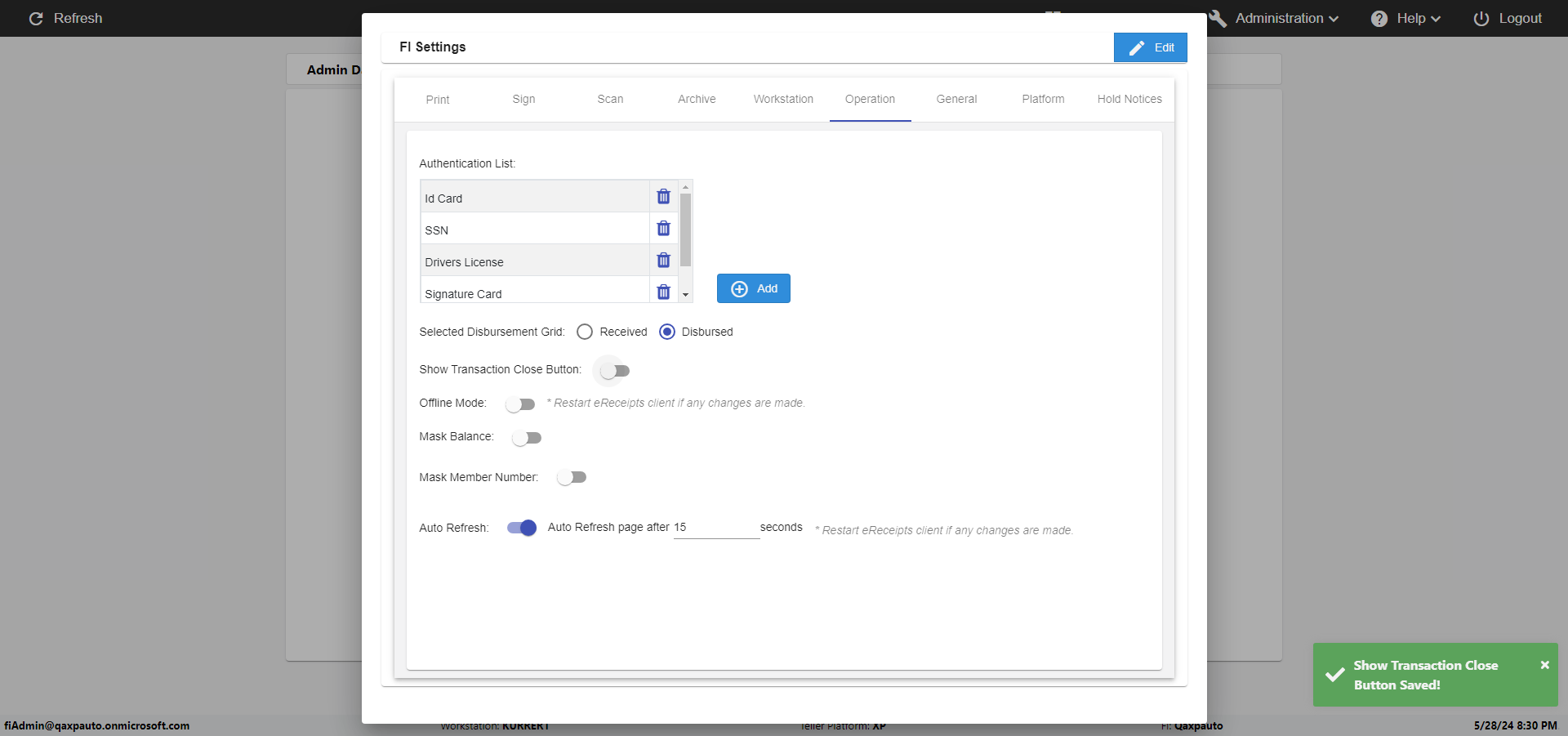Click the Administration wrench icon
This screenshot has width=1568, height=736.
tap(1218, 18)
